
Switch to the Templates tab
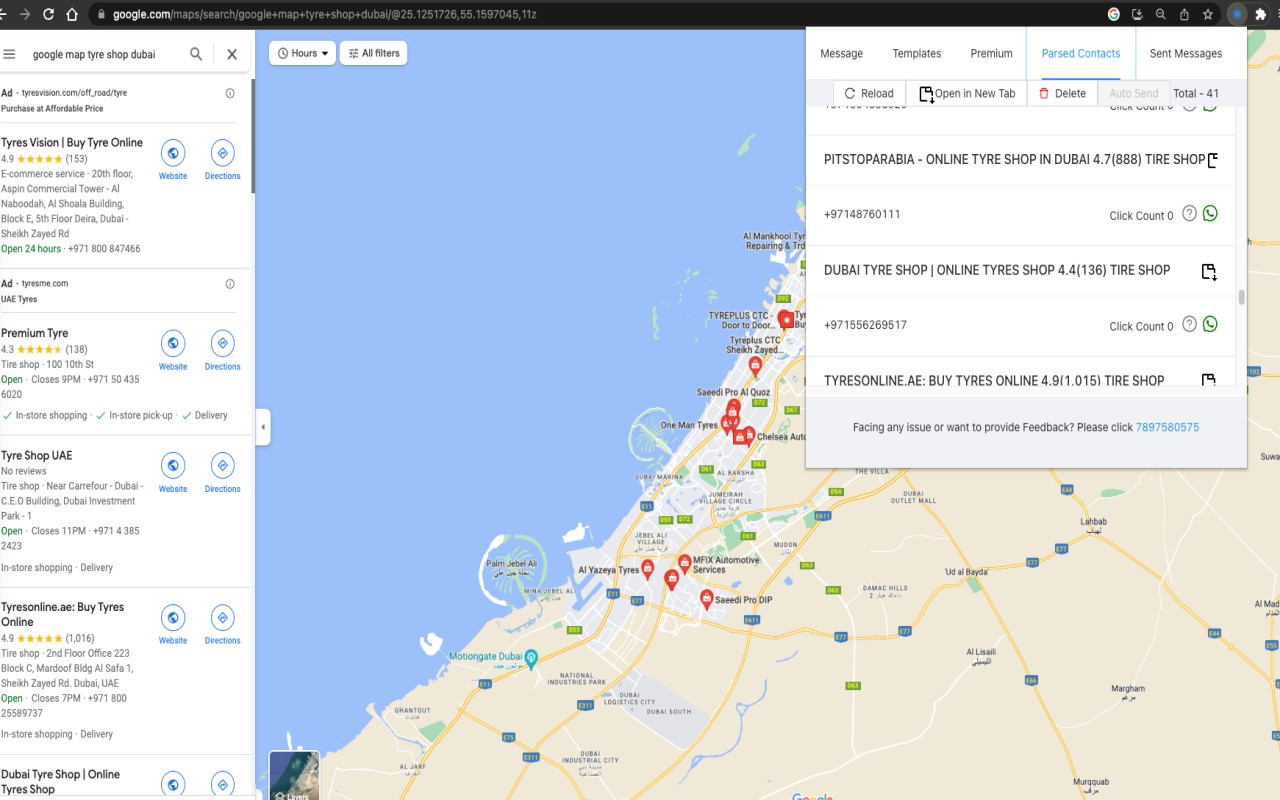coord(917,54)
